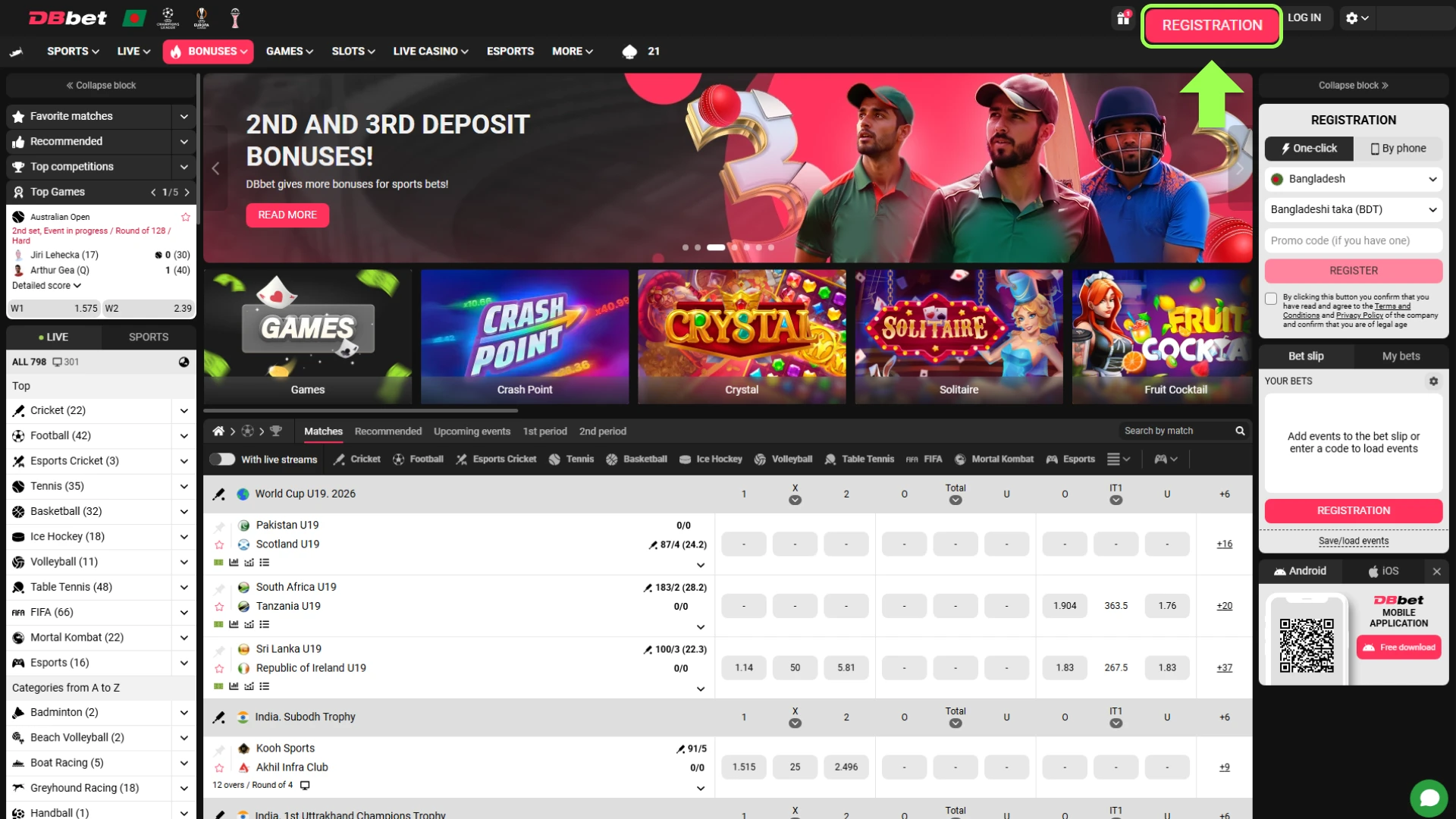
Task: Click the promo code input field
Action: coord(1354,241)
